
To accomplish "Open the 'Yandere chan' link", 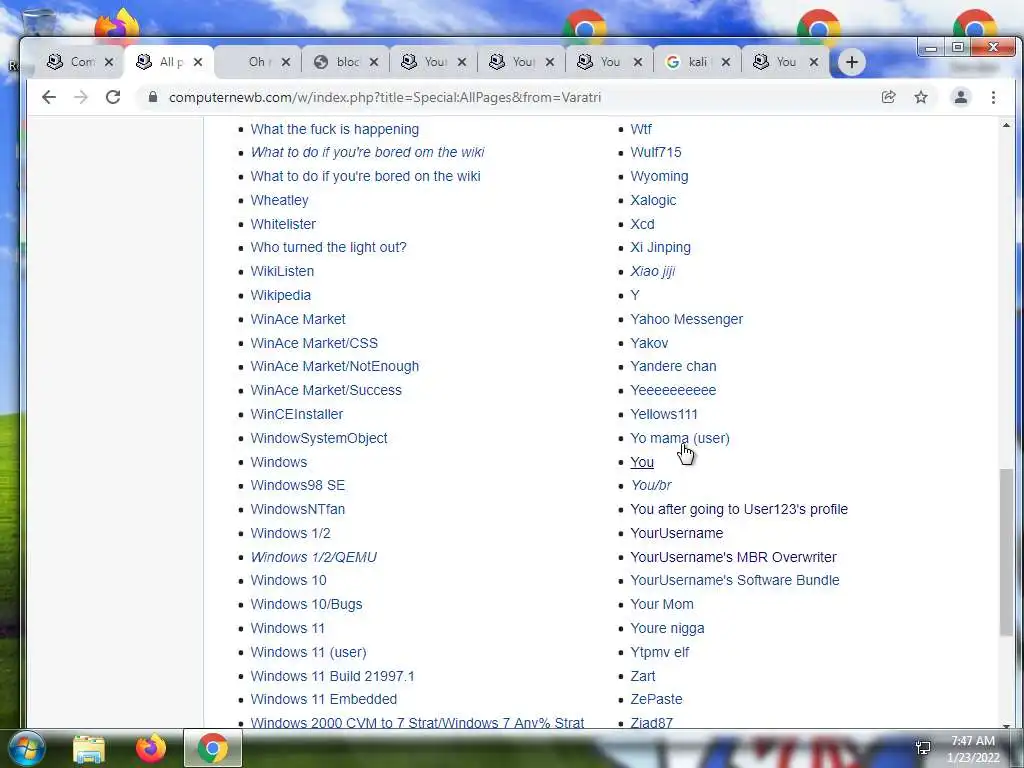I will [x=673, y=366].
